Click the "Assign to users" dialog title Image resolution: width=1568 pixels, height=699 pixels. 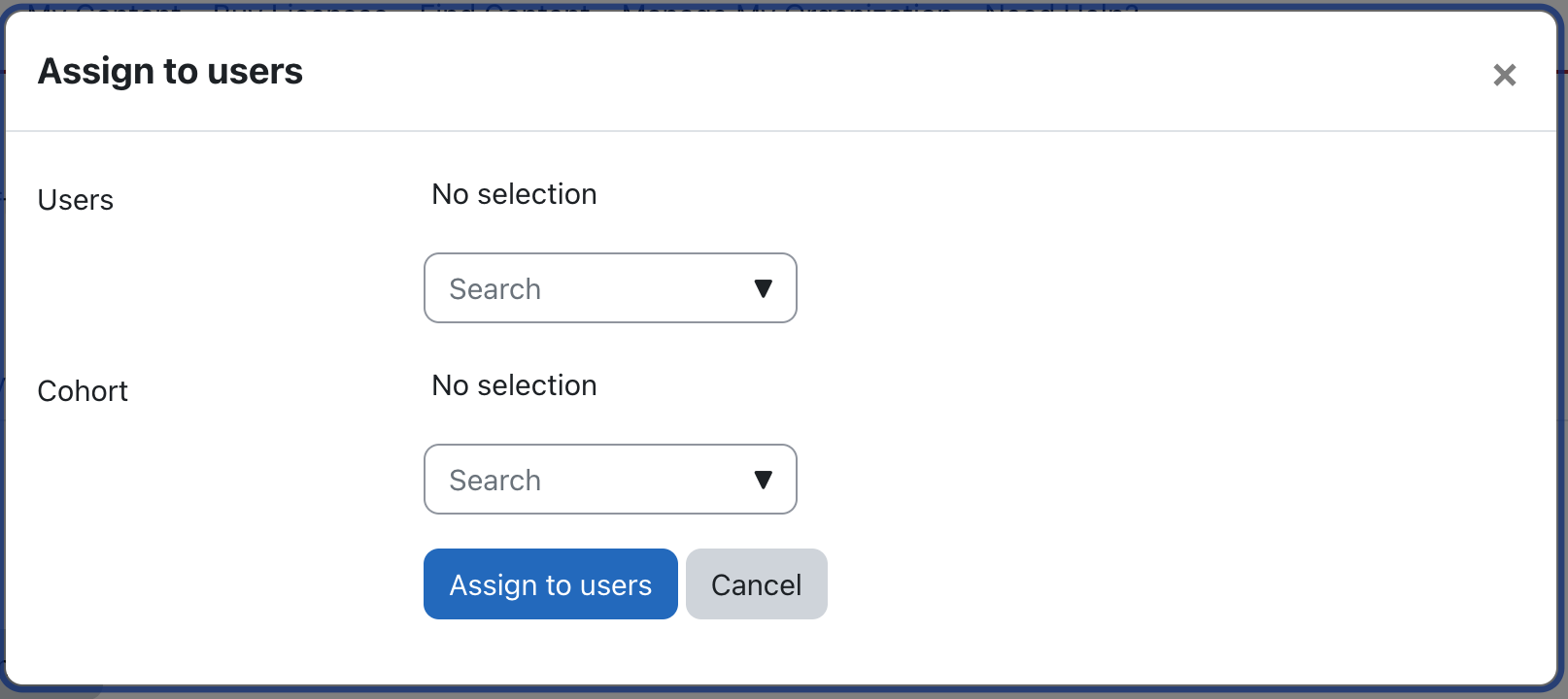(170, 72)
